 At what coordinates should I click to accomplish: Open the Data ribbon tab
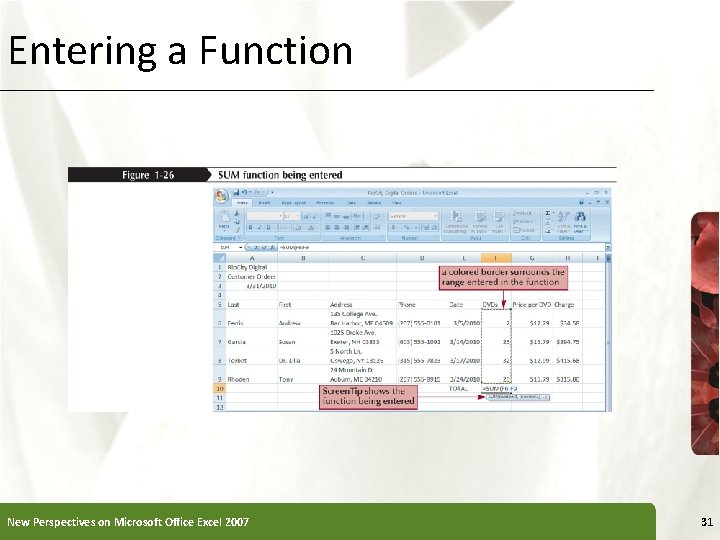351,202
